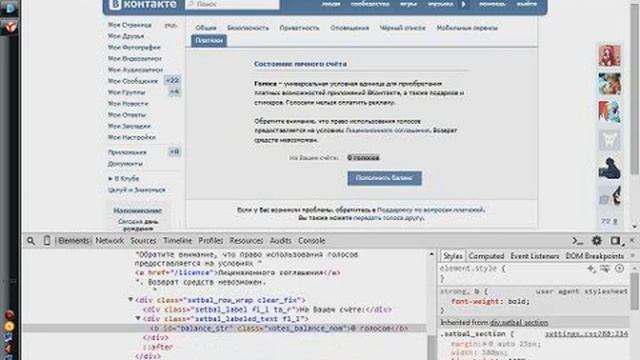Toggle device mode phone icon in DevTools
This screenshot has width=640, height=360.
click(x=47, y=241)
